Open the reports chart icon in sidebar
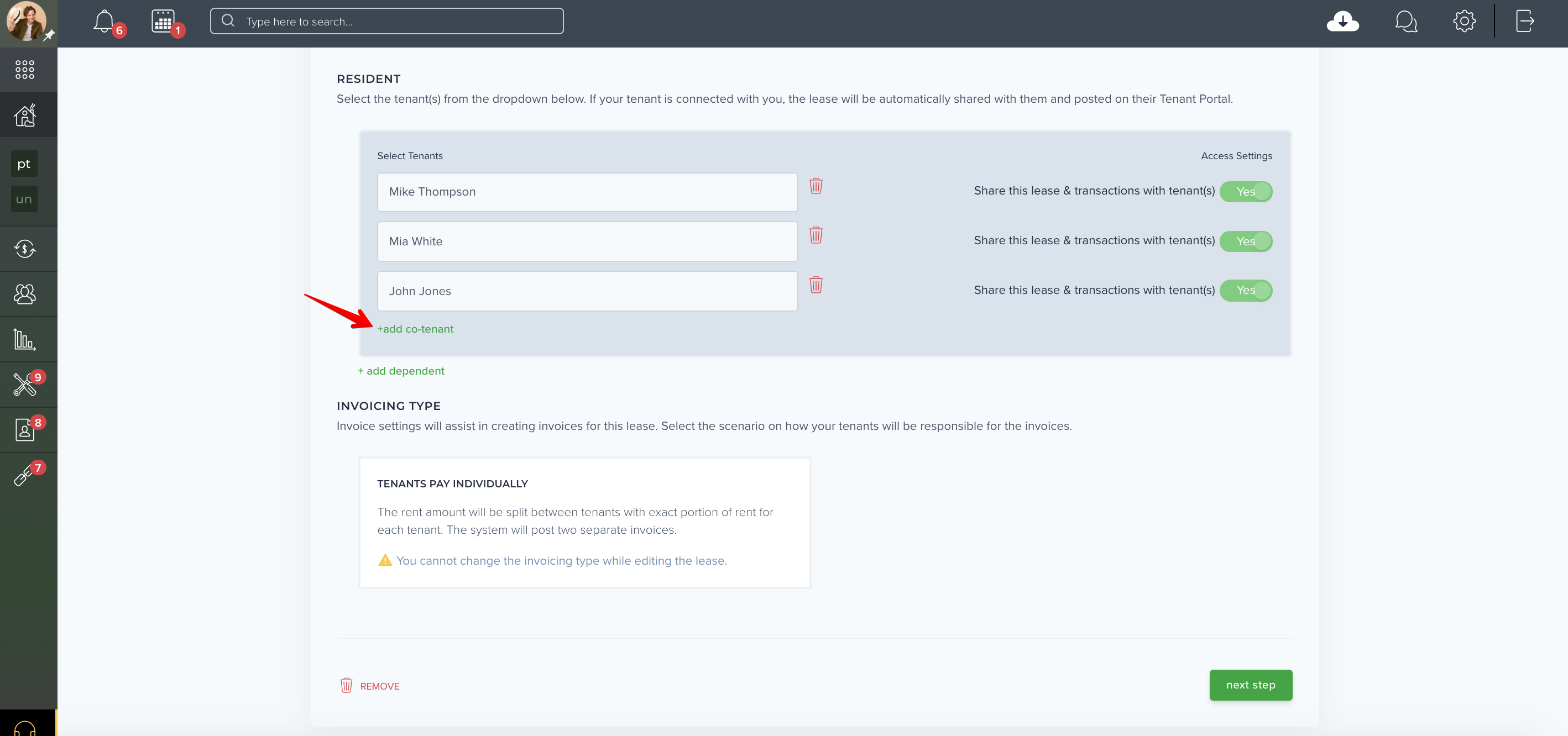Viewport: 1568px width, 736px height. point(25,339)
